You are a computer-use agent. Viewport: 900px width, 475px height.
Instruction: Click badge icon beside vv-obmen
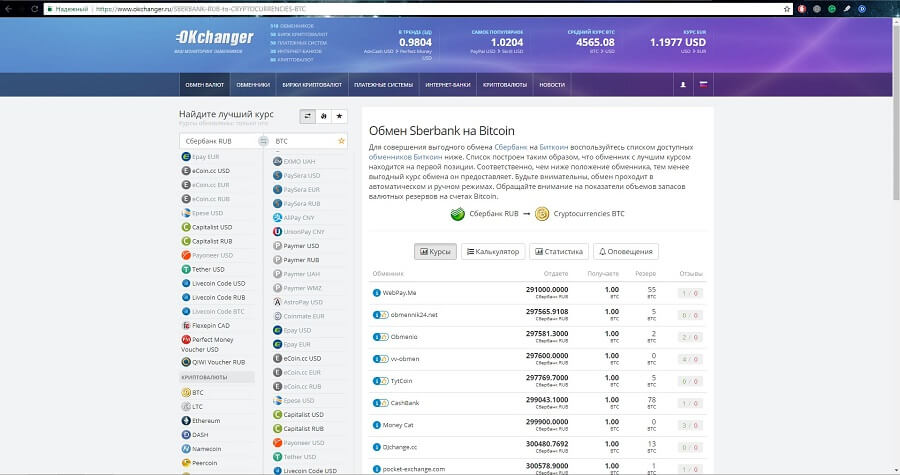(381, 359)
